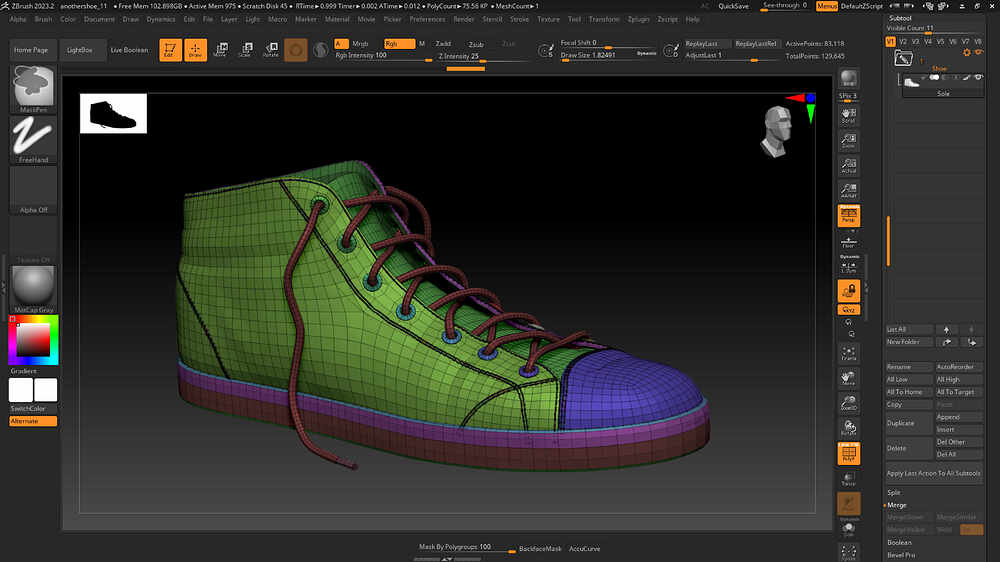
Task: Toggle Zsub sculpt mode
Action: coord(476,44)
